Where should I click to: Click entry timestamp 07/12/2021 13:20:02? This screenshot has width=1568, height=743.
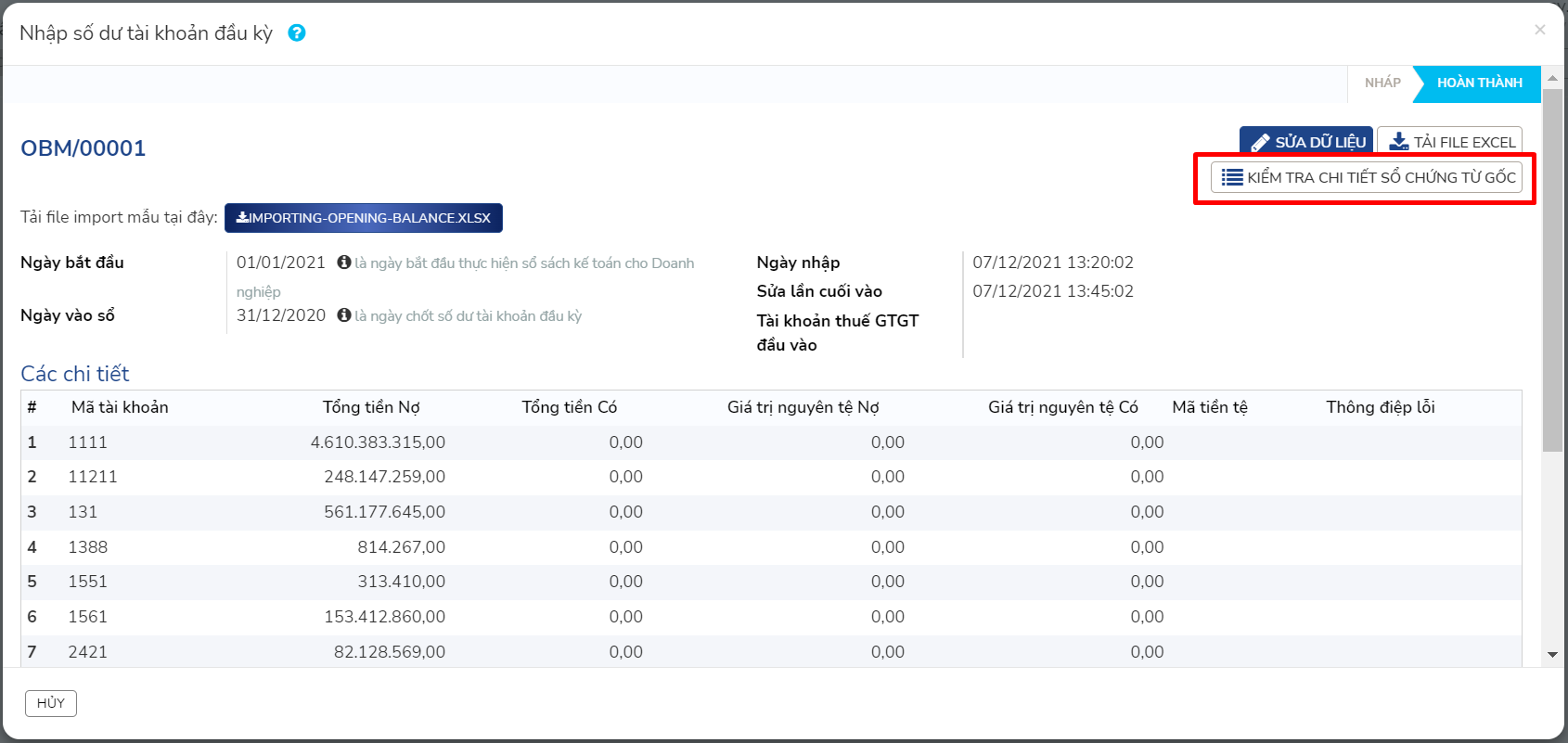(1053, 263)
